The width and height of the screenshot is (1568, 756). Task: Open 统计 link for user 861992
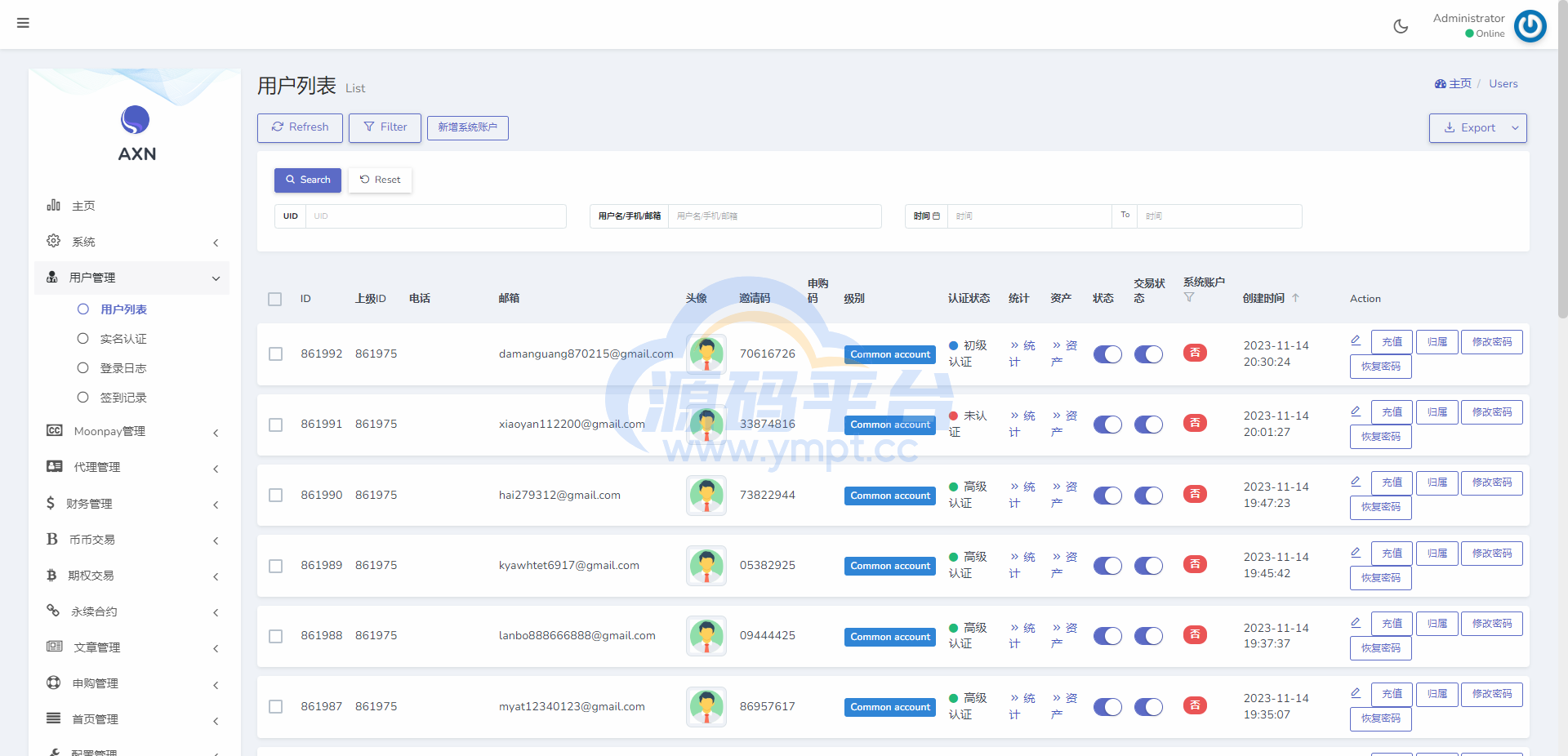coord(1022,354)
